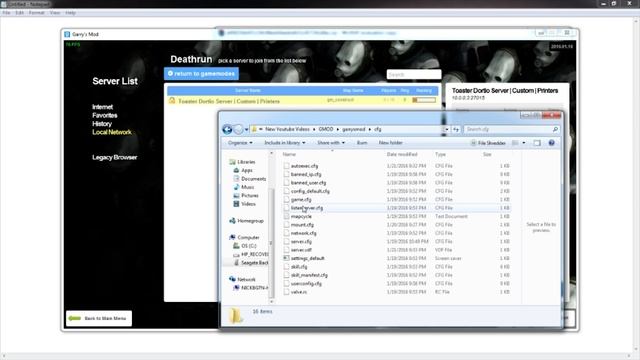Expand breadcrumb arrow after New Youtube Videos
Screen dimensions: 640x360
(314, 129)
